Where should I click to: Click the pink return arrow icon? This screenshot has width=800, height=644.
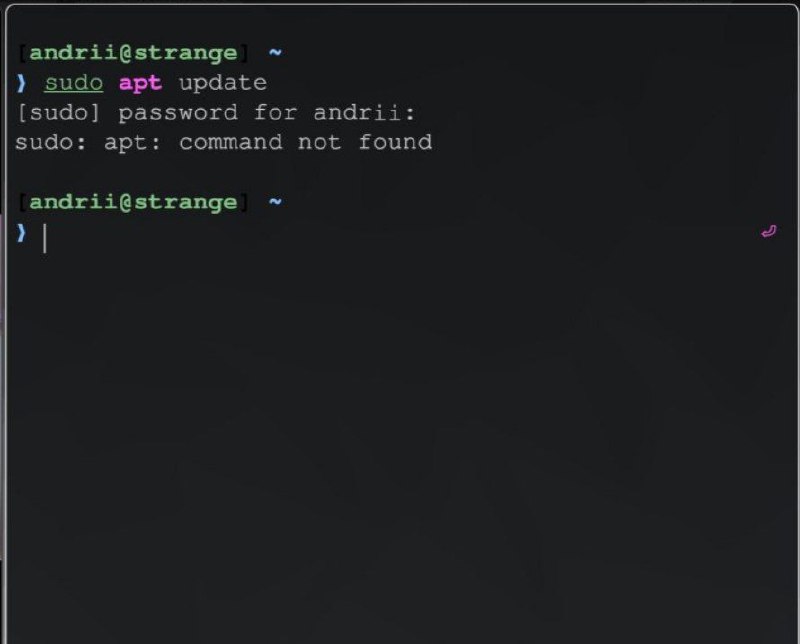(768, 232)
